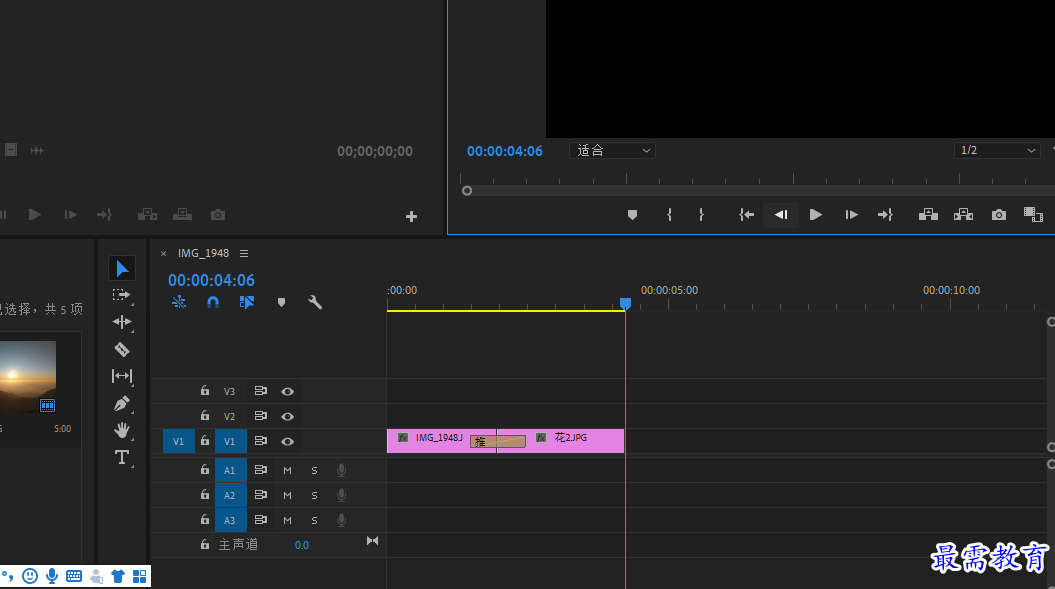Select the Slip tool
Viewport: 1055px width, 589px height.
coord(122,376)
